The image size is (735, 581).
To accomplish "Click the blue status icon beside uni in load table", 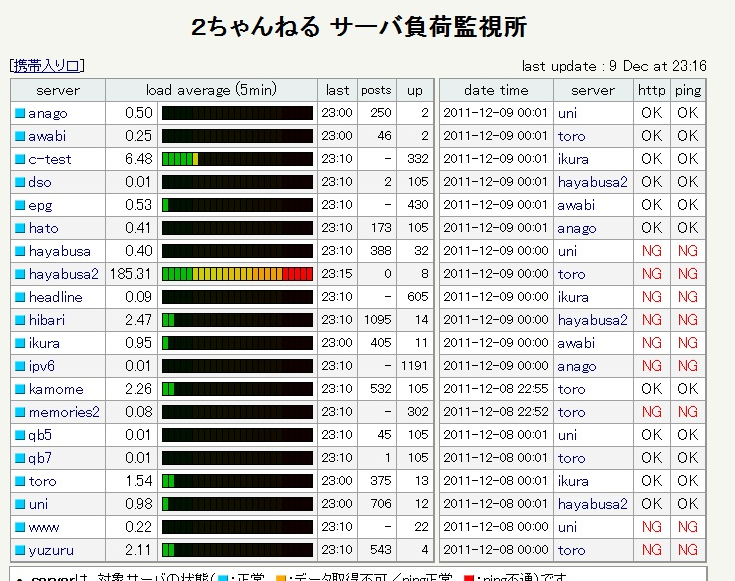I will (x=20, y=504).
